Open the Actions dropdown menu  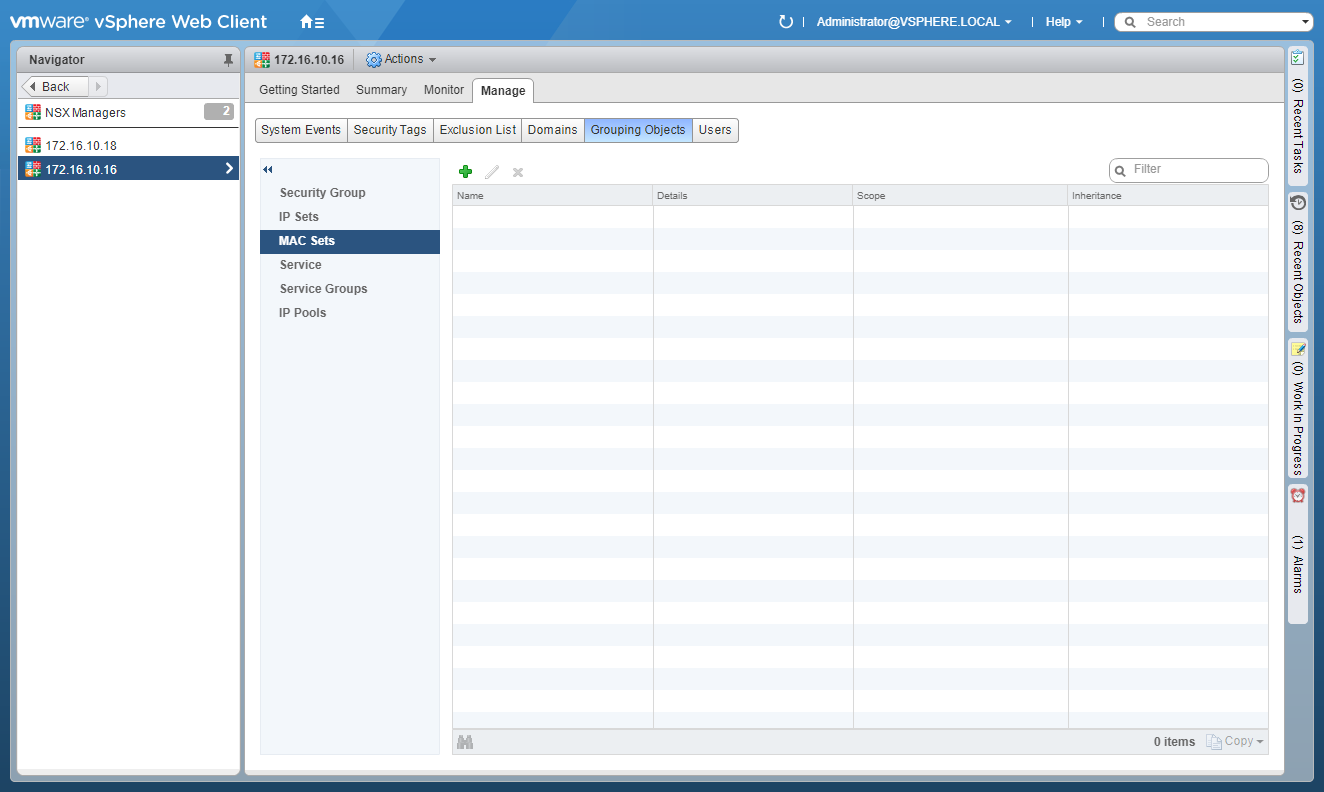[402, 60]
